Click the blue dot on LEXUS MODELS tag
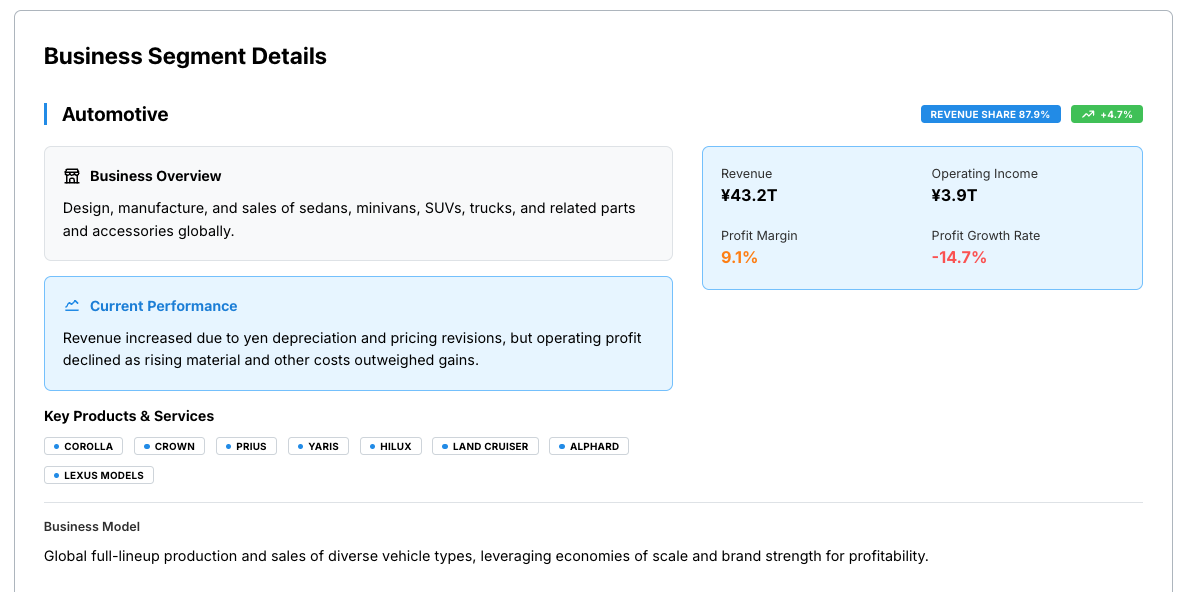The image size is (1190, 592). 56,475
